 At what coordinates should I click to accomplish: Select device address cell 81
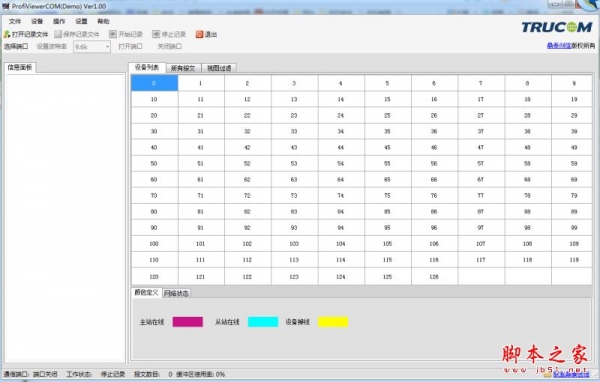[x=201, y=212]
